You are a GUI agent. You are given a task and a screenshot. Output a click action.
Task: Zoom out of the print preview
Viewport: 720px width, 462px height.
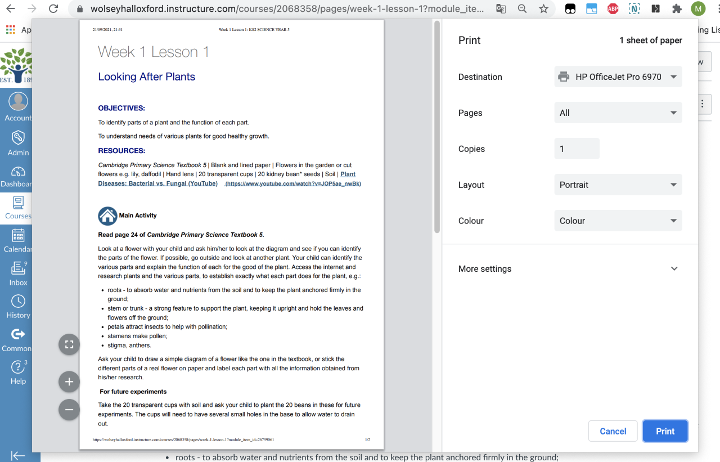click(69, 410)
